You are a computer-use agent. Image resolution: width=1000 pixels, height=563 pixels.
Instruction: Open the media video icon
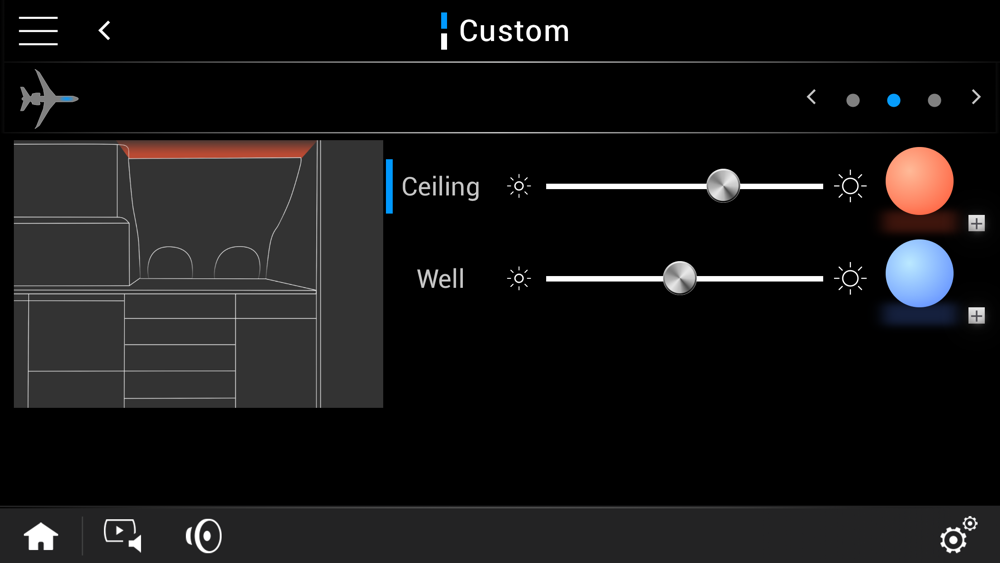click(122, 536)
